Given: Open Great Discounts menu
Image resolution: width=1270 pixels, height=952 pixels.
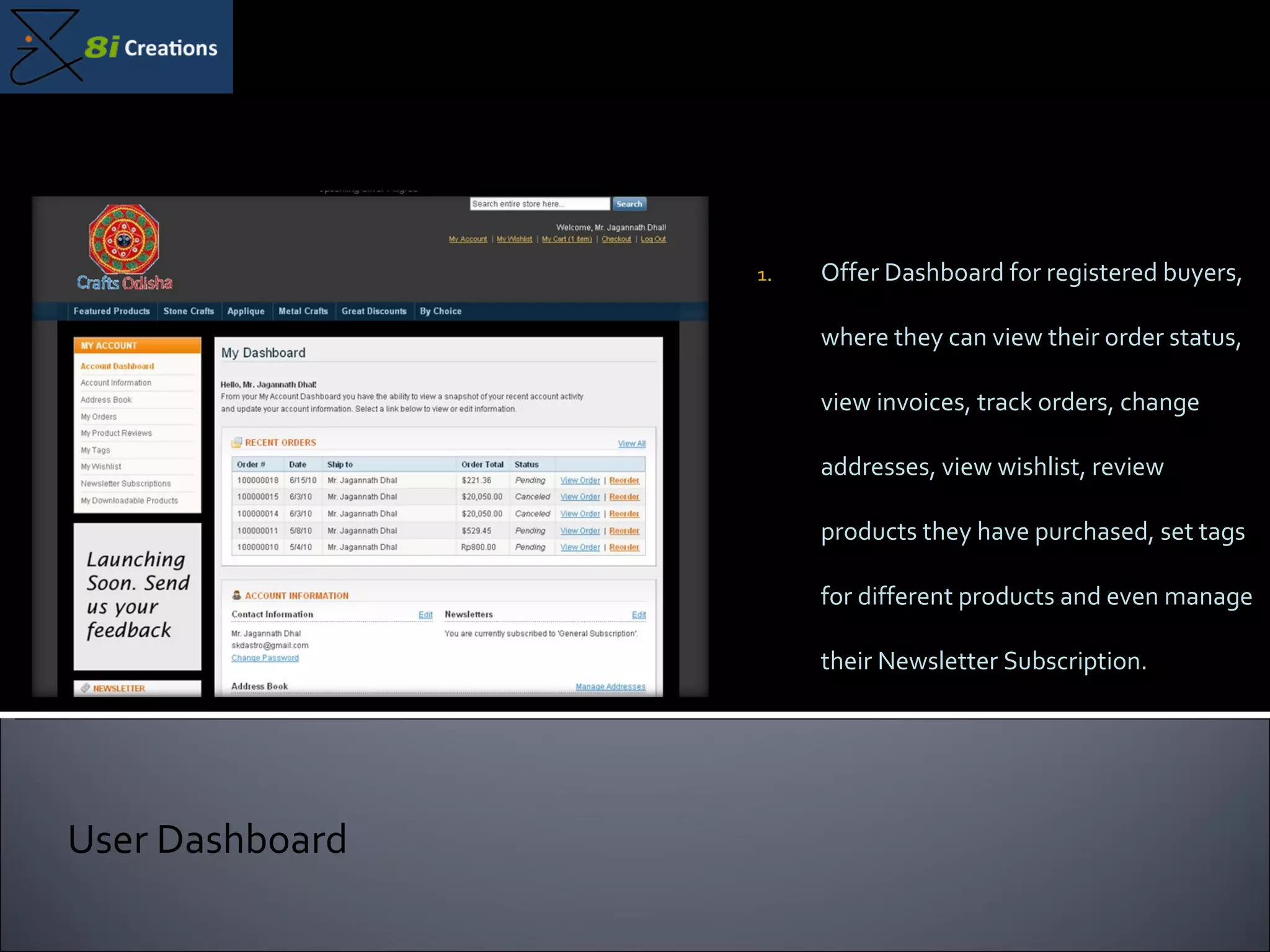Looking at the screenshot, I should (374, 311).
